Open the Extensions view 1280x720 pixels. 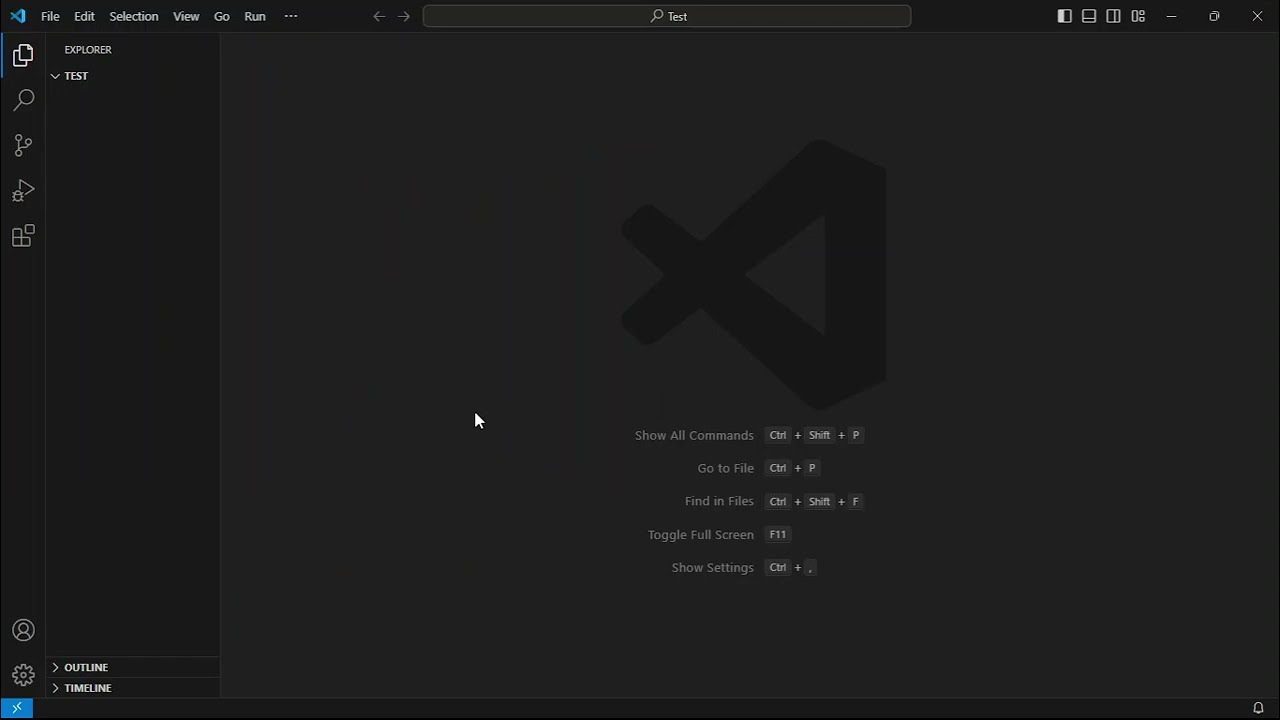(23, 236)
